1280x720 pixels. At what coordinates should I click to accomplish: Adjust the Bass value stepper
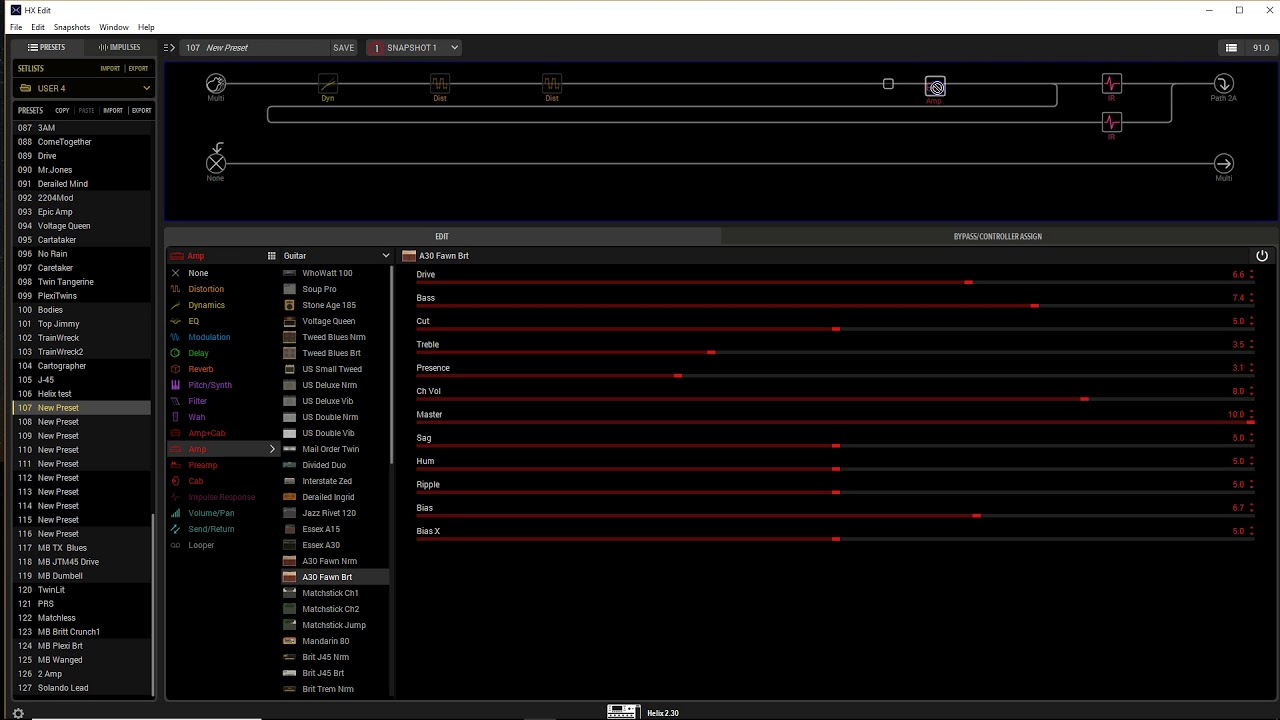[1251, 298]
